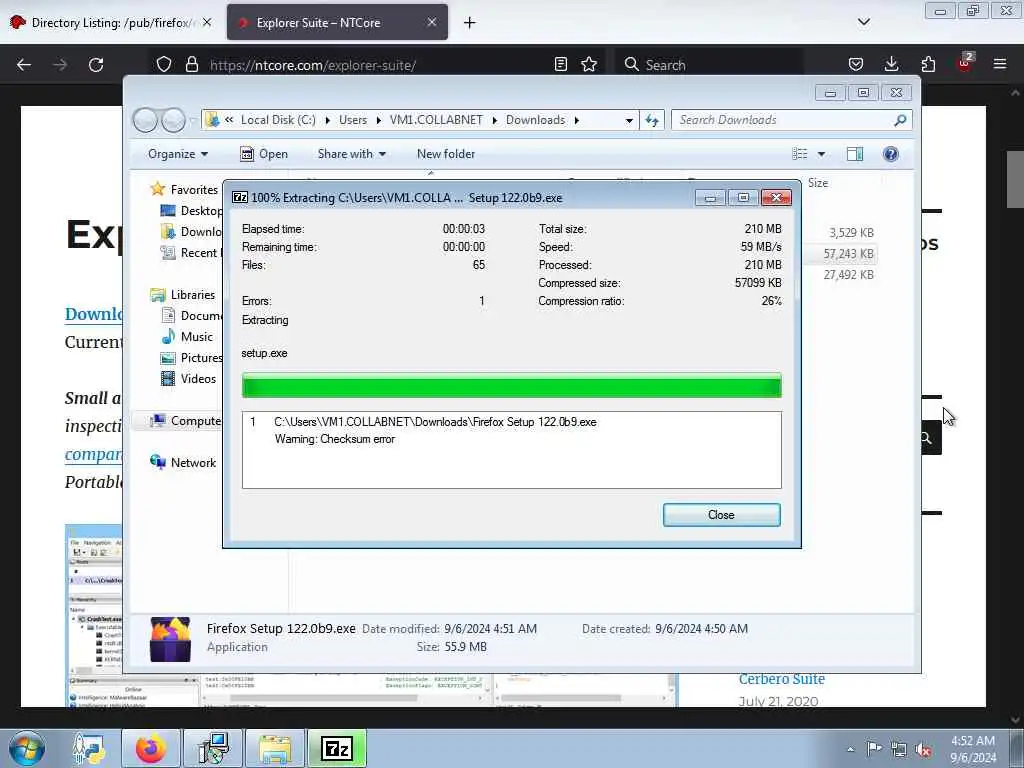
Task: Click Windows Explorer folder icon in taskbar
Action: [275, 748]
